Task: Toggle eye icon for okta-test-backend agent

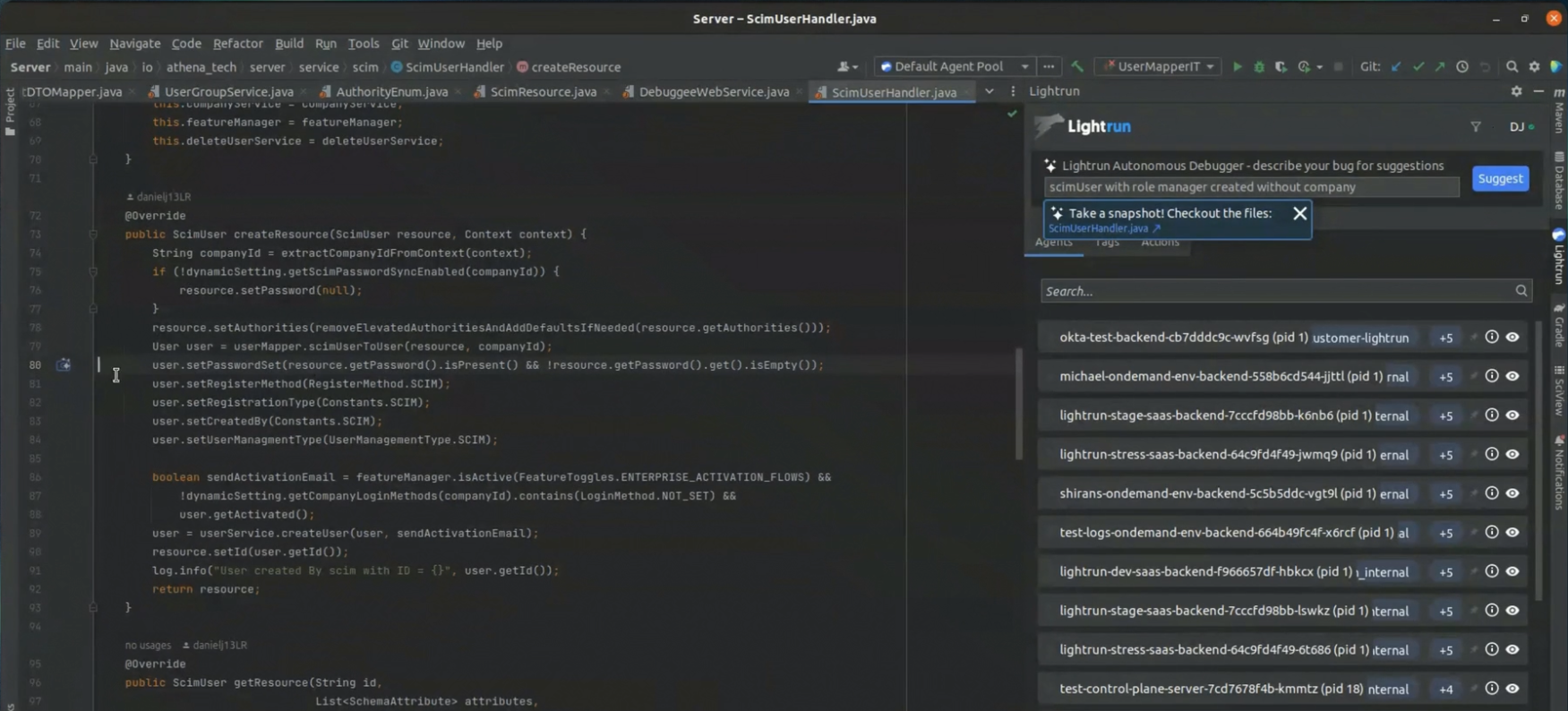Action: tap(1512, 338)
